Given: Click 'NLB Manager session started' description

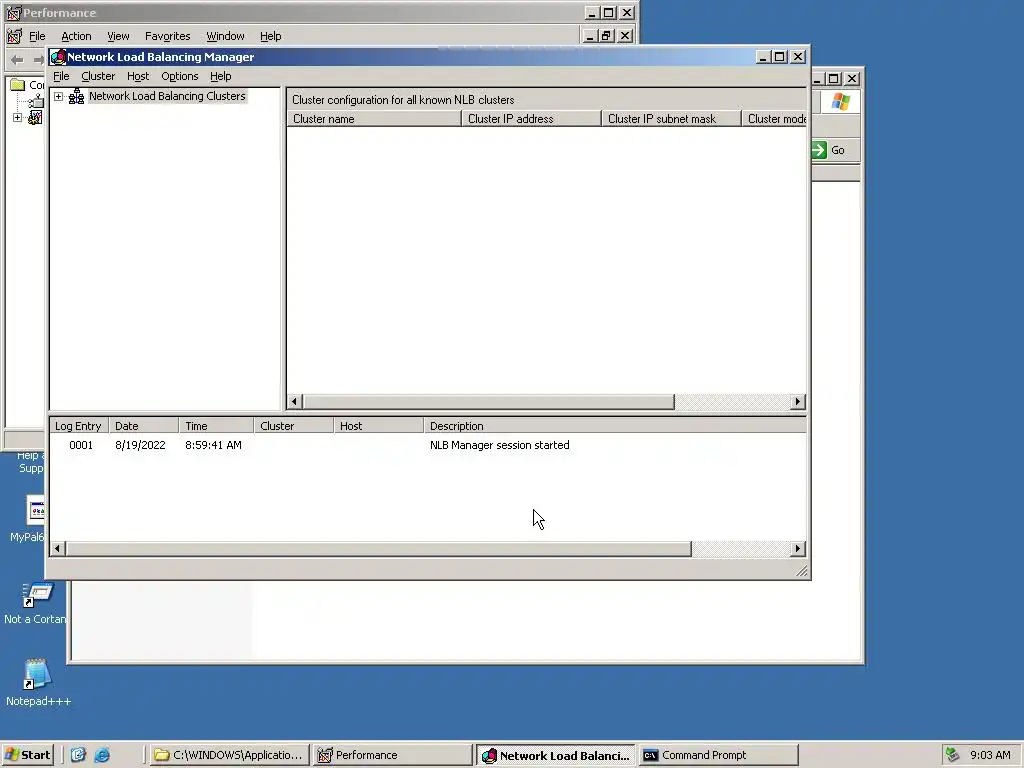Looking at the screenshot, I should [x=500, y=445].
